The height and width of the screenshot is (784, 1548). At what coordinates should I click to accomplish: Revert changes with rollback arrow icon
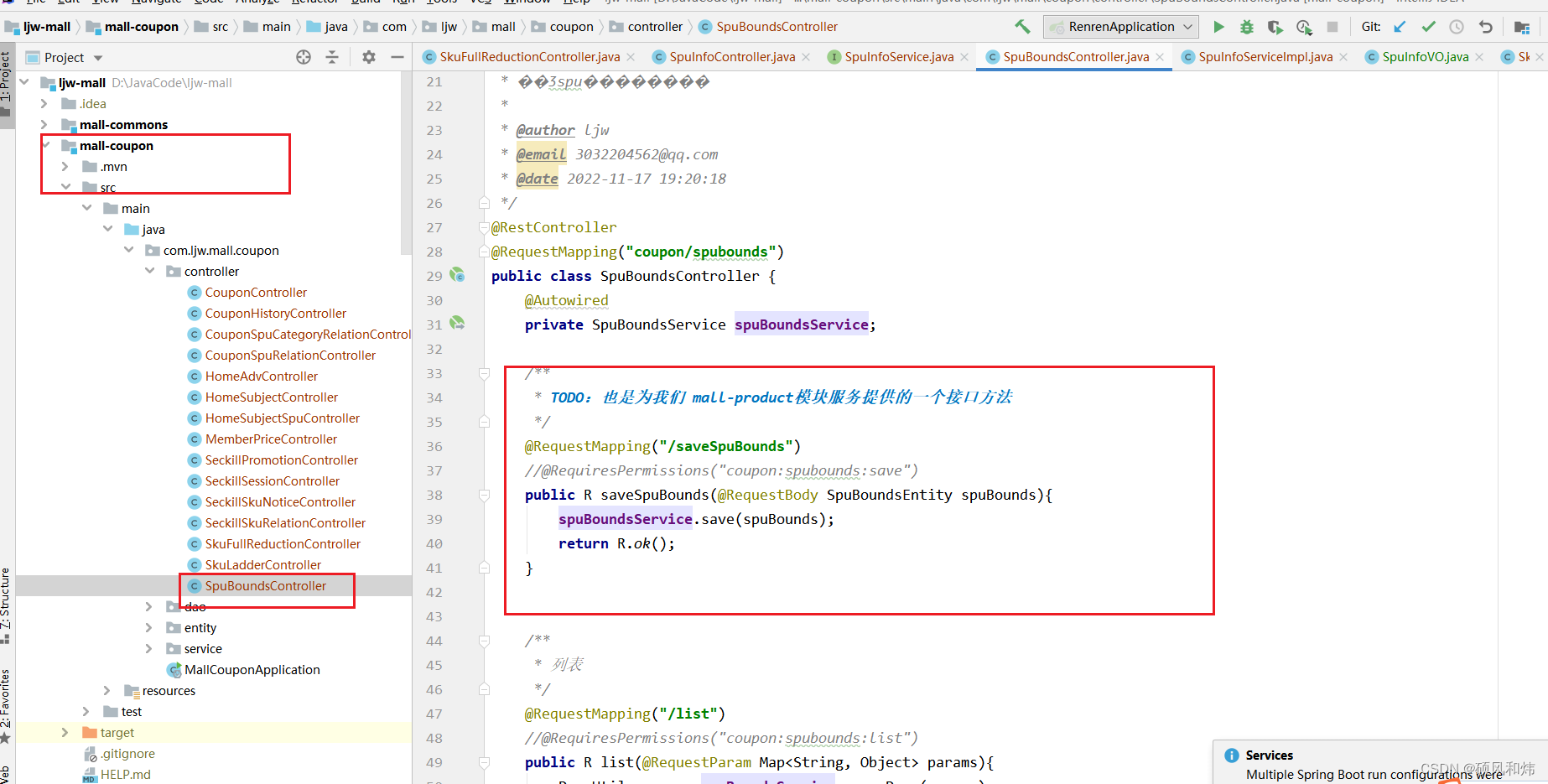[1485, 27]
